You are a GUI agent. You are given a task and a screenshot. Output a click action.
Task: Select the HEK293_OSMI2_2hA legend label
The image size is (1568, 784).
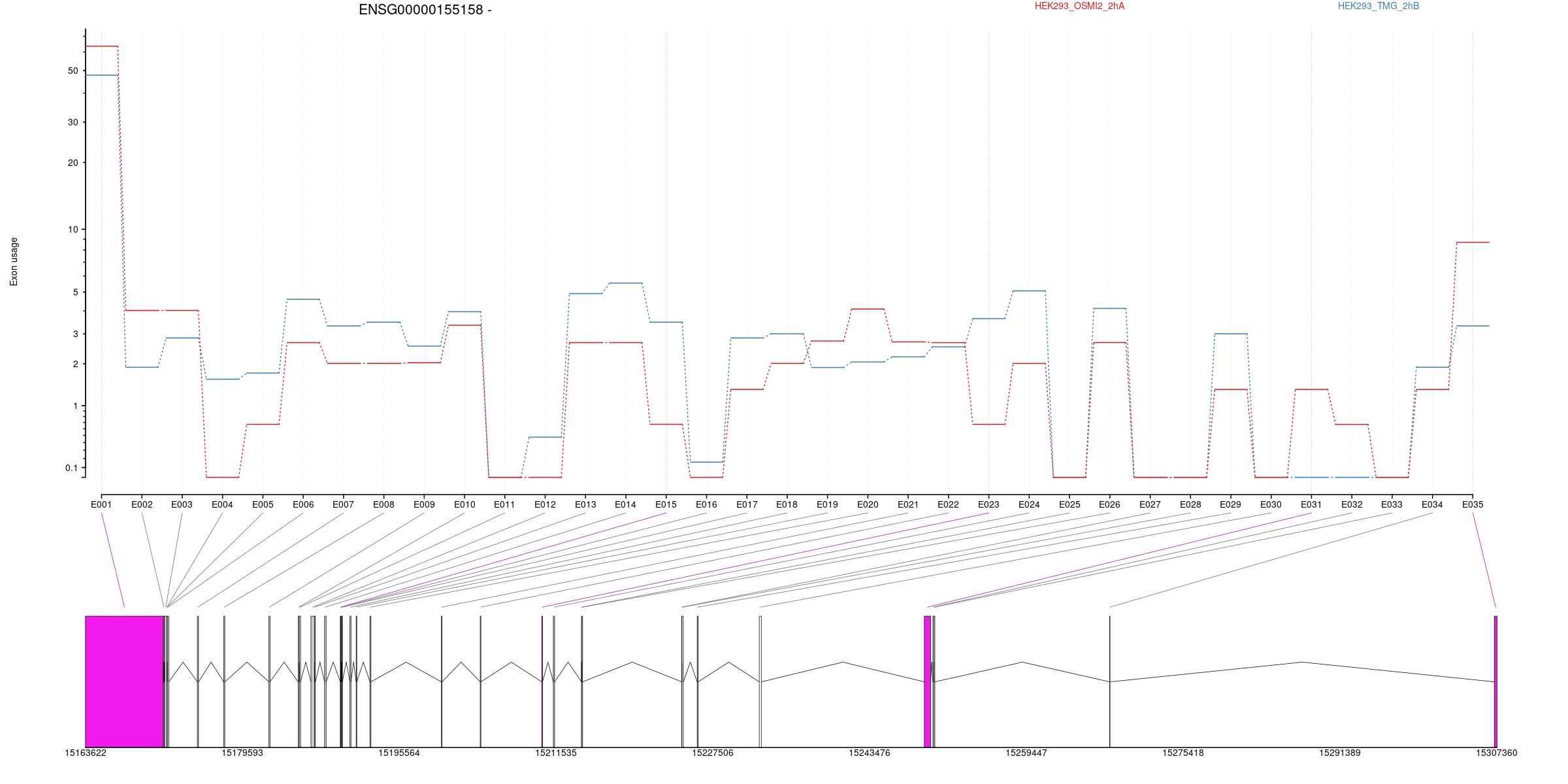coord(1079,6)
